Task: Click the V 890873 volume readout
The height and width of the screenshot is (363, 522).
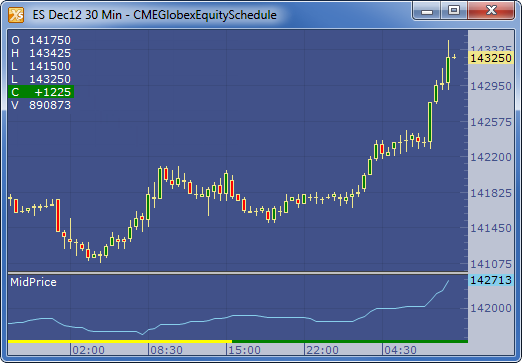Action: 41,105
